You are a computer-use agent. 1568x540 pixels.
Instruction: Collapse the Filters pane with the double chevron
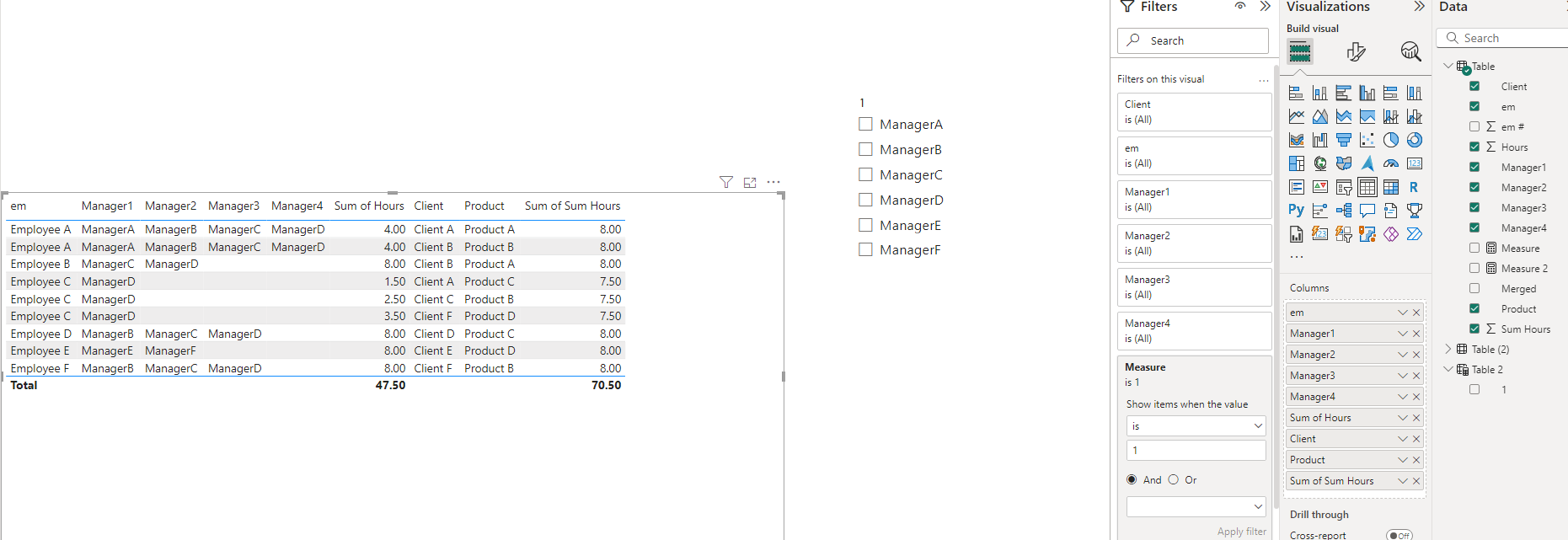1265,6
